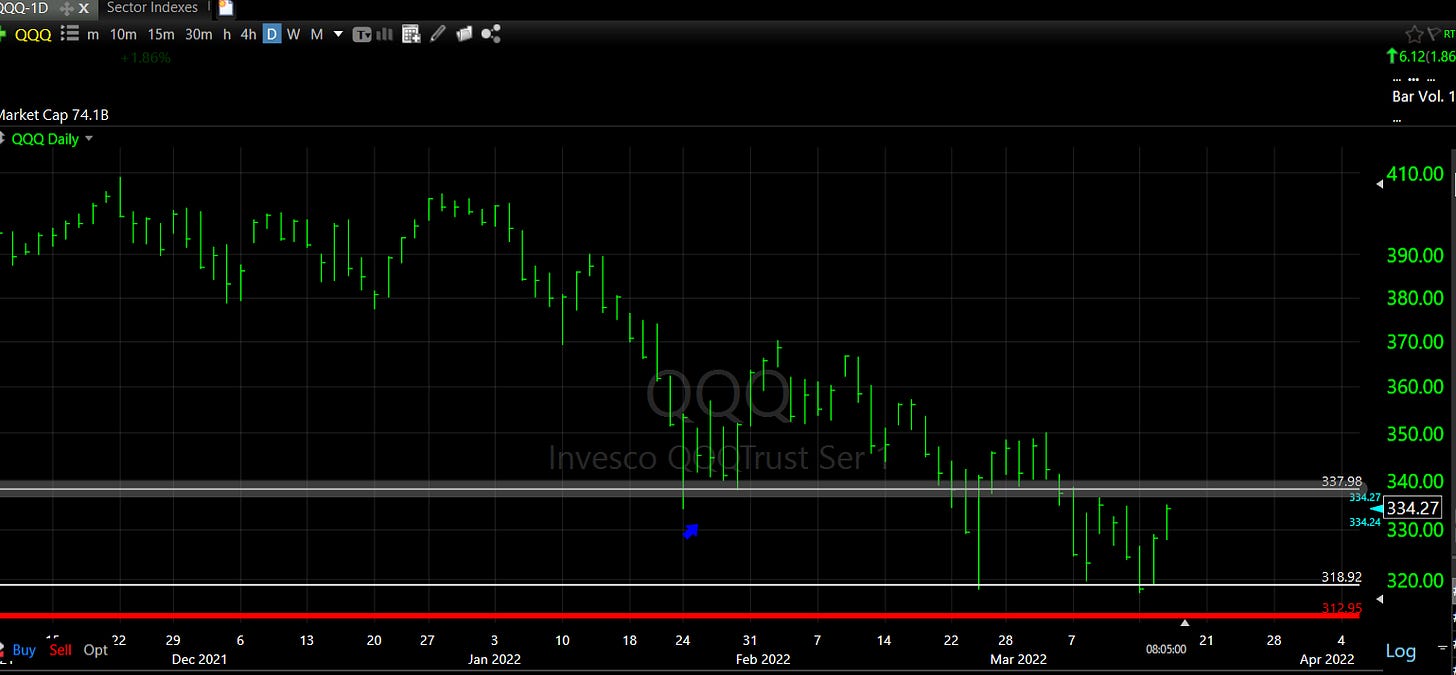Select the m minute timeframe

(93, 34)
